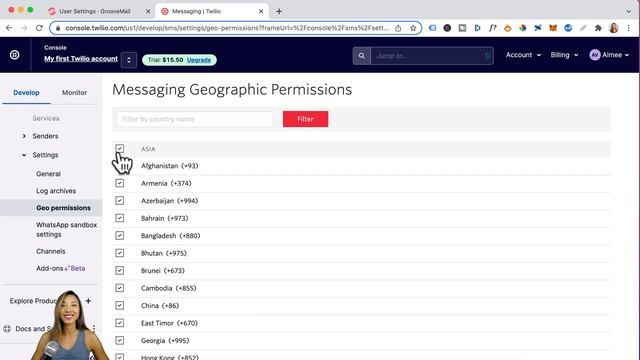Click the red Filter button
The height and width of the screenshot is (360, 640).
305,119
